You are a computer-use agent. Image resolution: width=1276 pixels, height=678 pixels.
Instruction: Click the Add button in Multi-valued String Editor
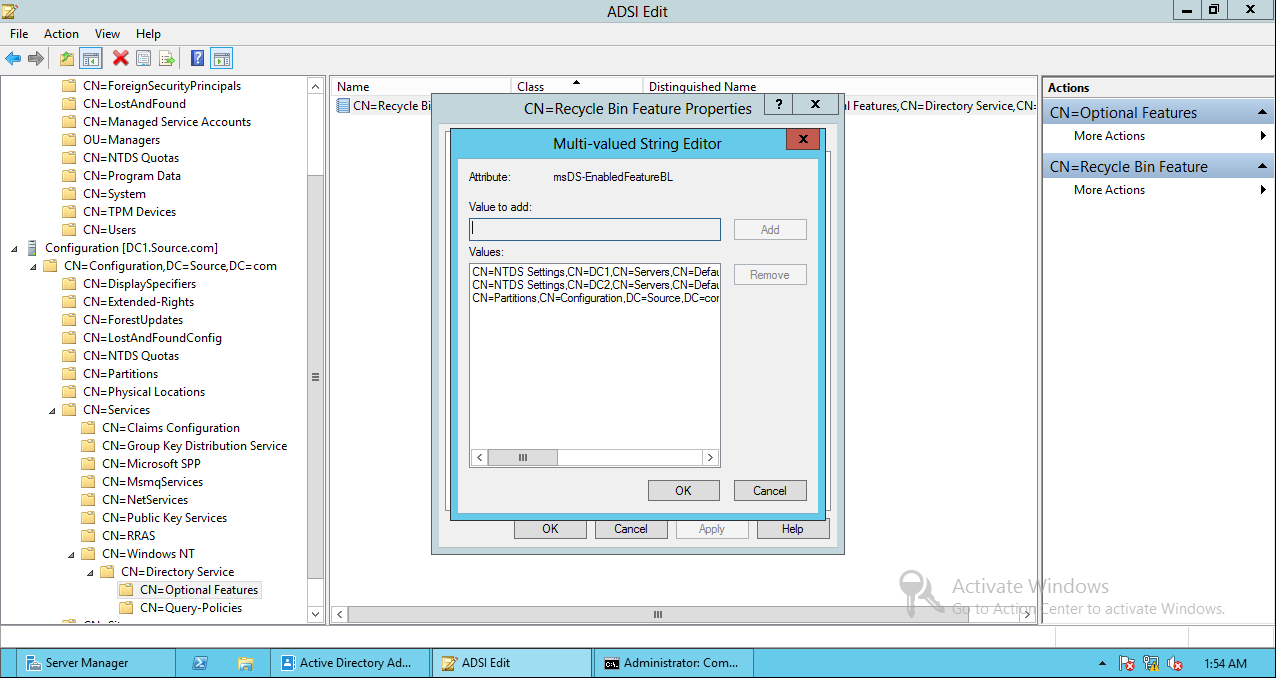[769, 229]
